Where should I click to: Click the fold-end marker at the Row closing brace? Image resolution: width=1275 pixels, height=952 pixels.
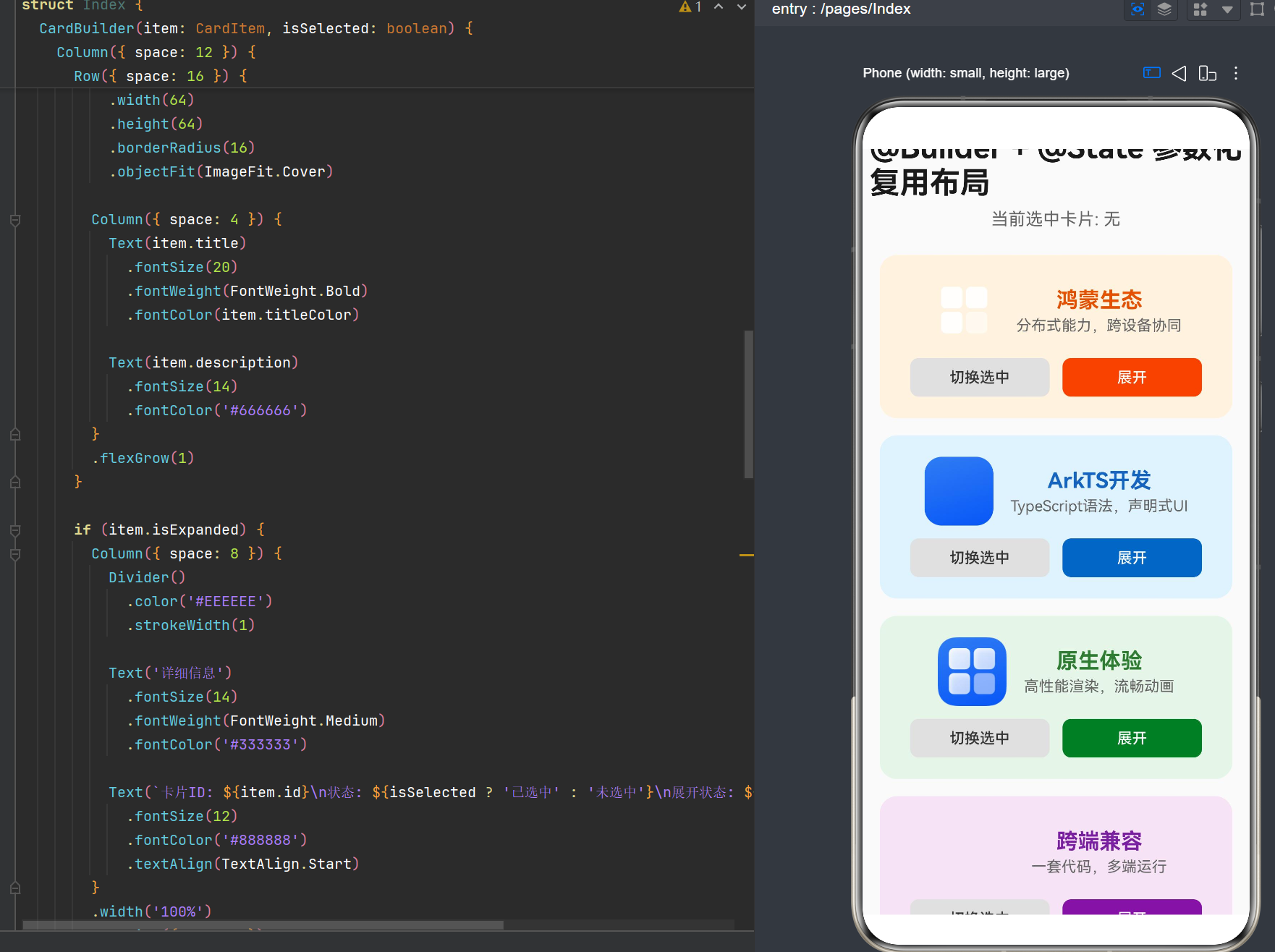[15, 482]
